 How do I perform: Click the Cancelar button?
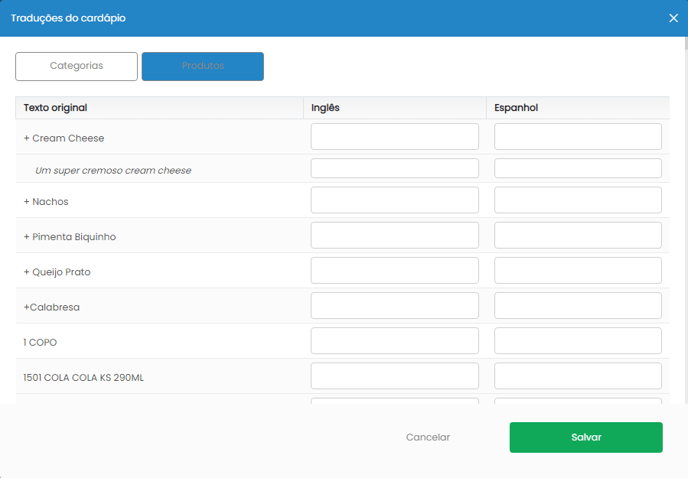[428, 437]
